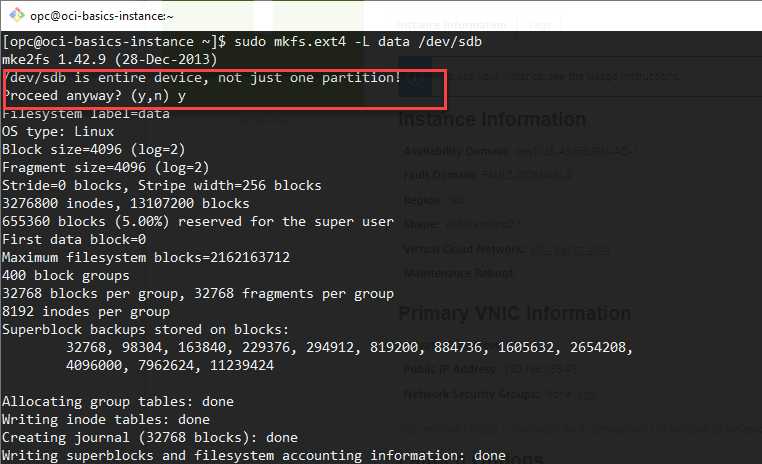Click the '400 block groups' line
Image resolution: width=762 pixels, height=464 pixels.
click(x=66, y=275)
